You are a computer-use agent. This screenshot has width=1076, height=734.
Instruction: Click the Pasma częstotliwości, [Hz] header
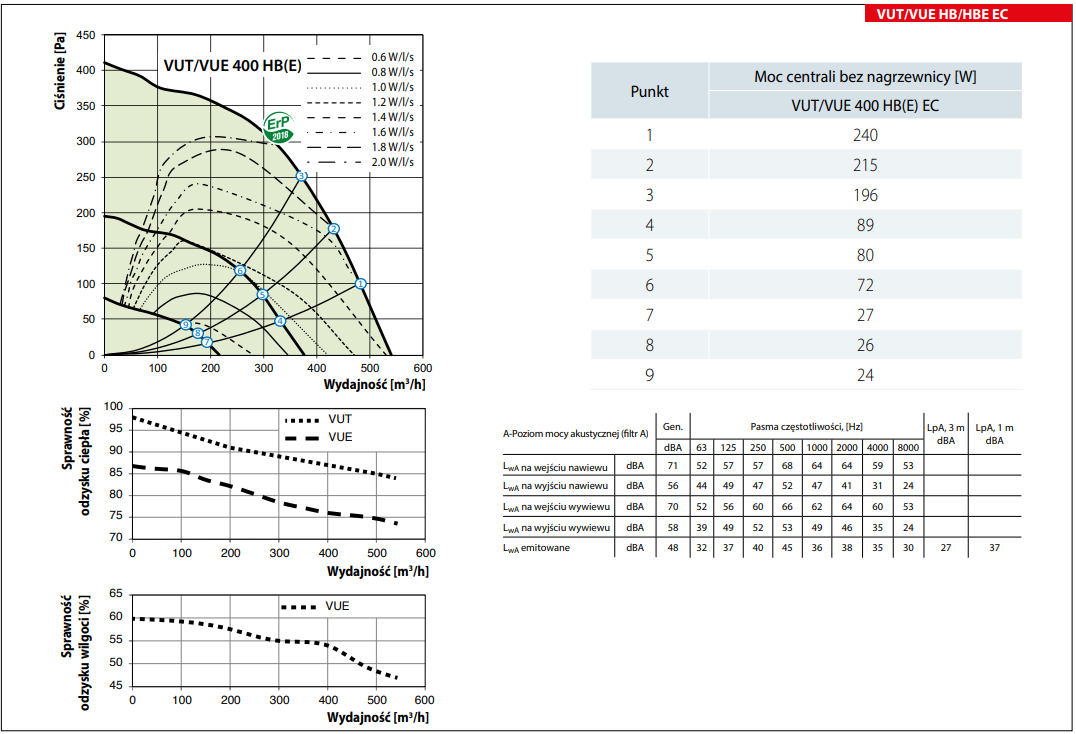click(x=806, y=427)
